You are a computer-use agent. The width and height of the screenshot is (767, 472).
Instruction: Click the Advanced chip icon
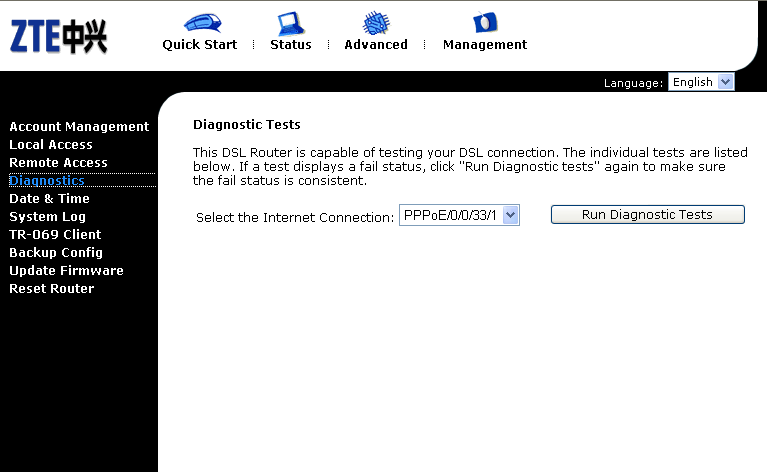(x=376, y=22)
